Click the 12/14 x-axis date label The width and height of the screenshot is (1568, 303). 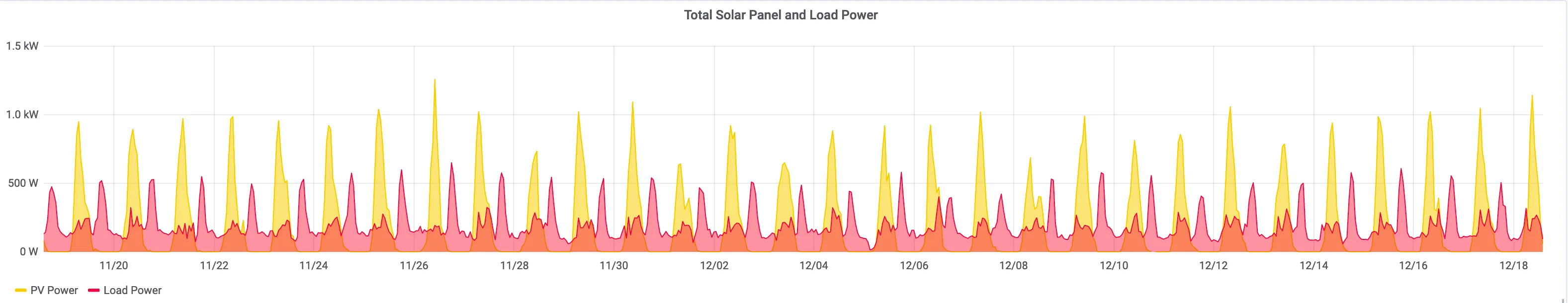coord(1313,265)
